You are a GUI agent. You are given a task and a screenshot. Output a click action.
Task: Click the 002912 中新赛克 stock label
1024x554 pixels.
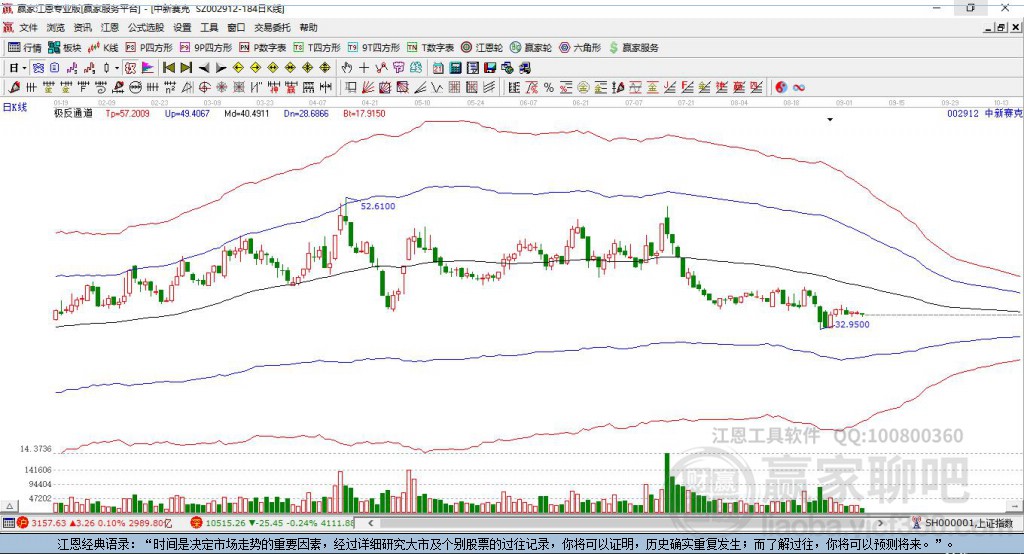pos(984,113)
